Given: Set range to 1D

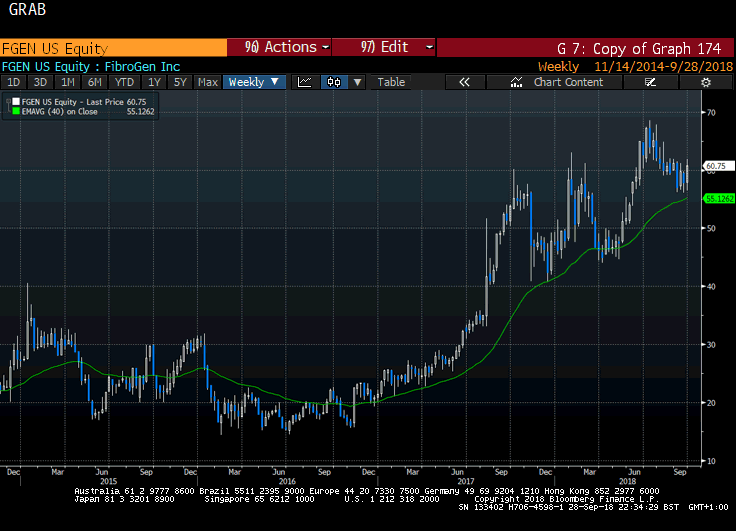Looking at the screenshot, I should point(14,82).
